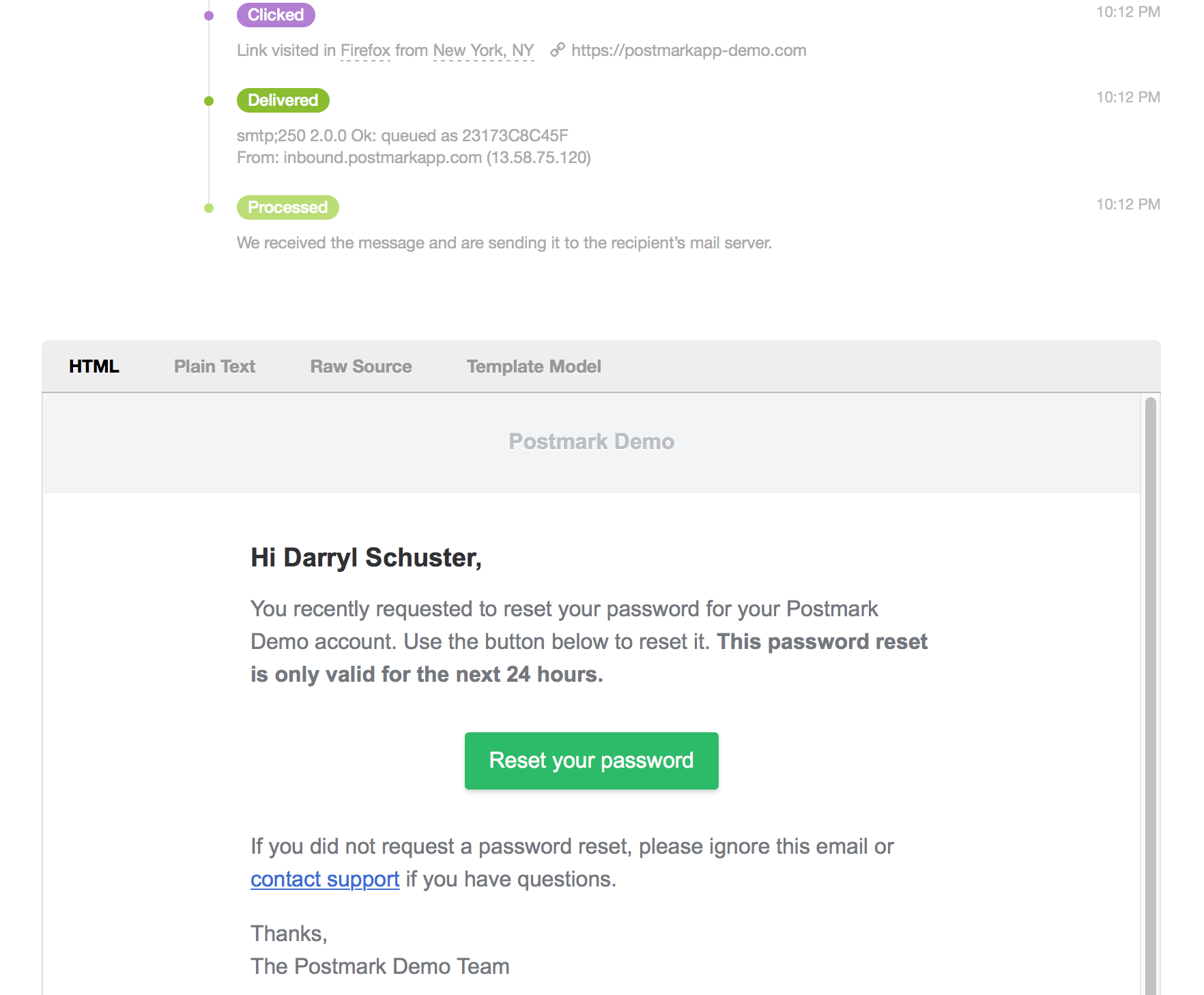
Task: Visit the https://postmarkapp-demo.com link
Action: click(x=689, y=51)
